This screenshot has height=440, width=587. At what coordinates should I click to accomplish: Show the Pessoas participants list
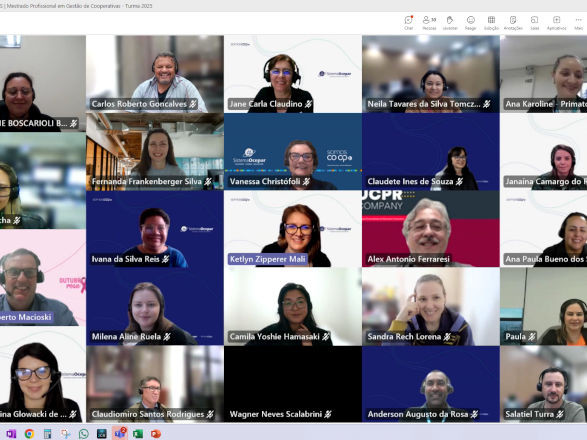[x=429, y=22]
